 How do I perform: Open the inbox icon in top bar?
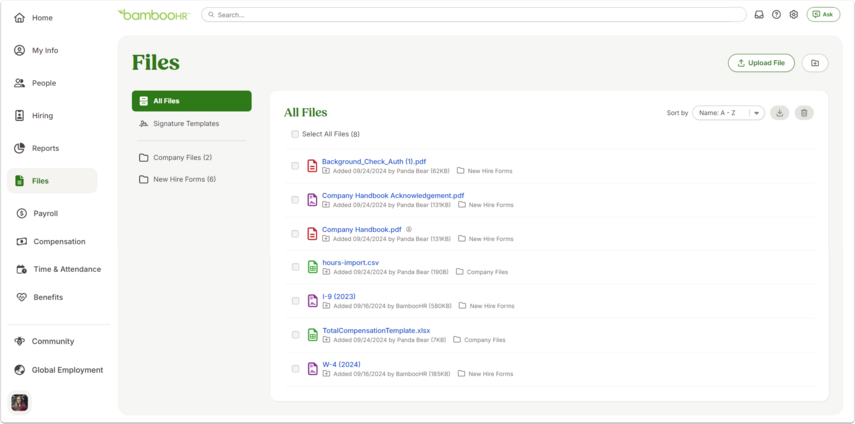(758, 15)
